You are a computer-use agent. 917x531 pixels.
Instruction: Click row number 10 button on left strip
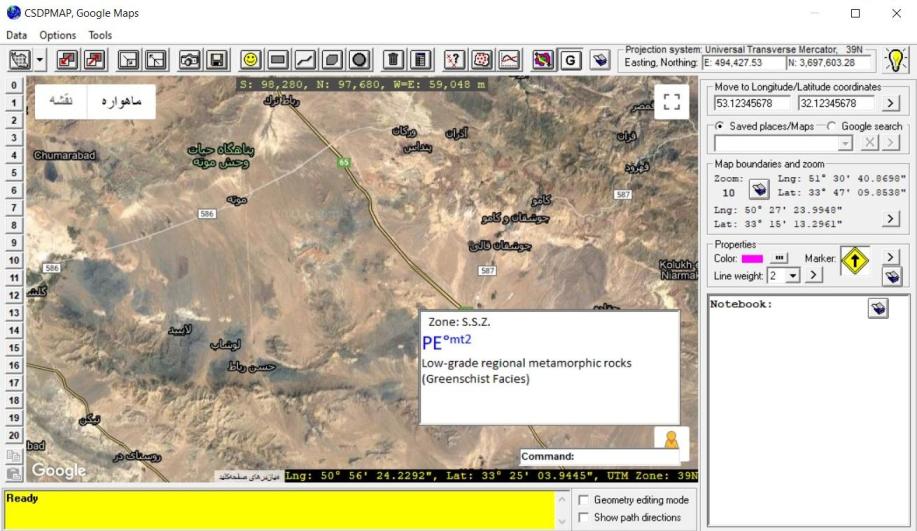[x=13, y=260]
